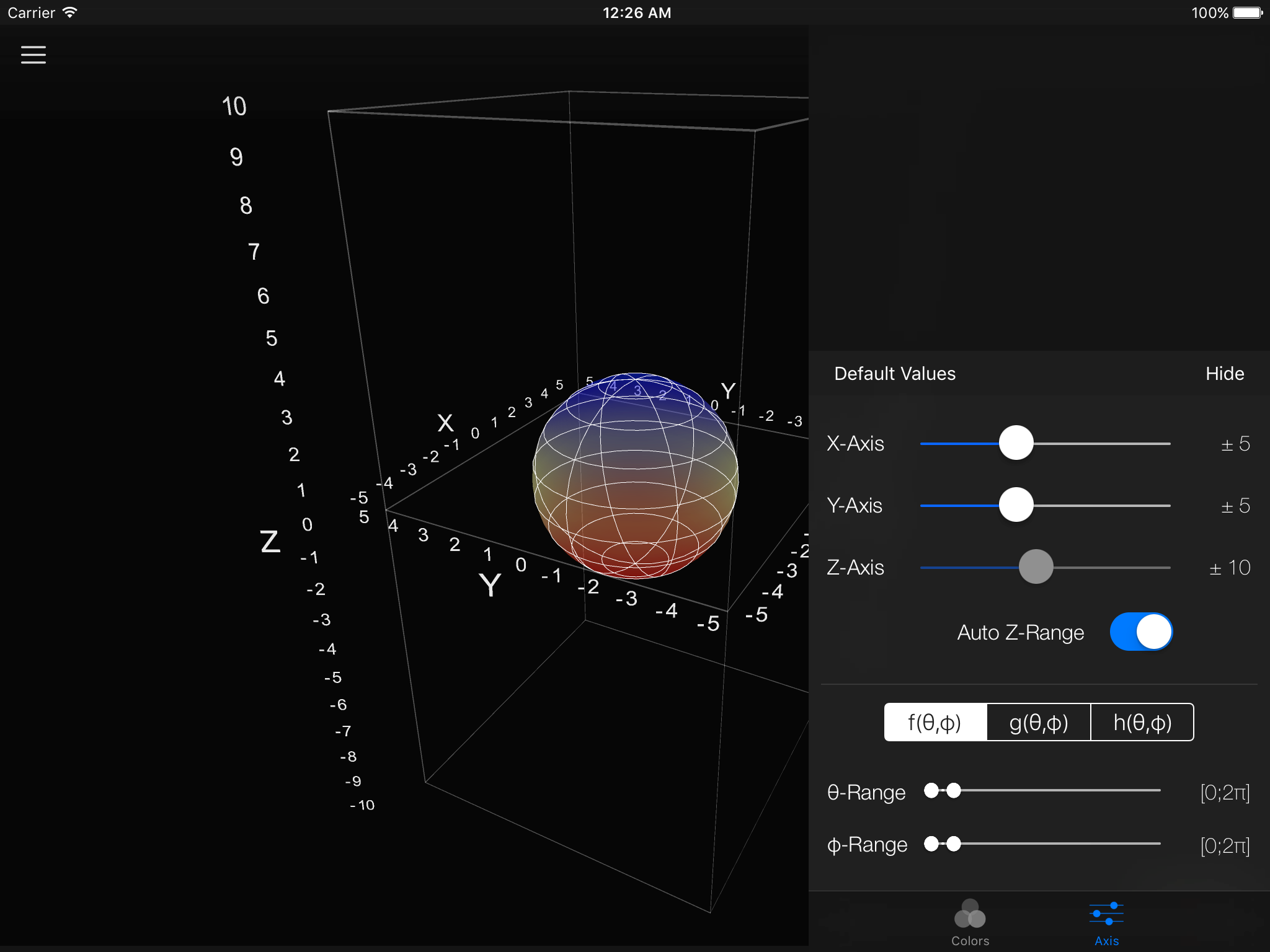Toggle the Auto Z-Range switch
Image resolution: width=1270 pixels, height=952 pixels.
(x=1141, y=632)
